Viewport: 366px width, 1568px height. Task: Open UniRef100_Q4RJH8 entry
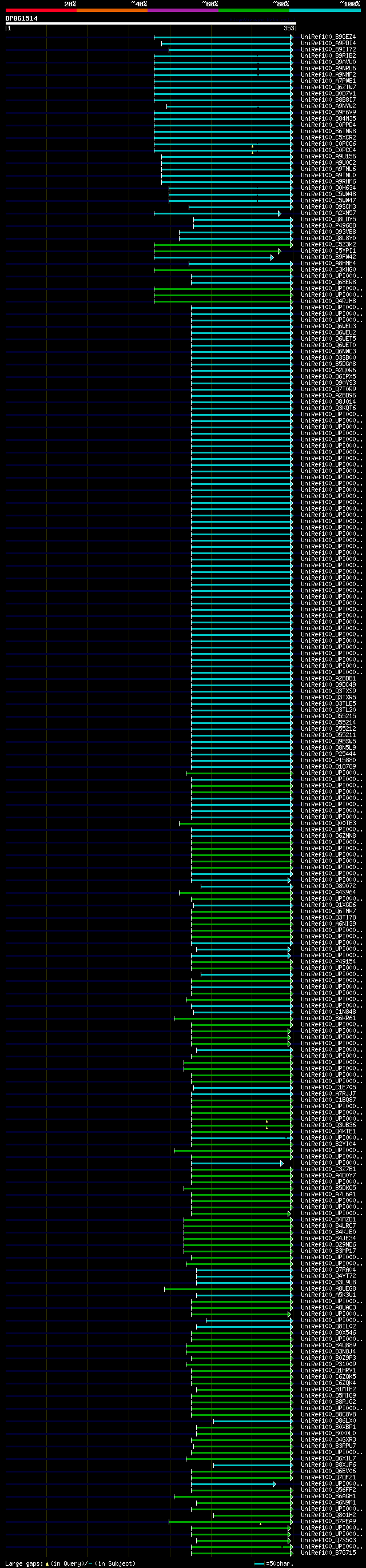328,301
